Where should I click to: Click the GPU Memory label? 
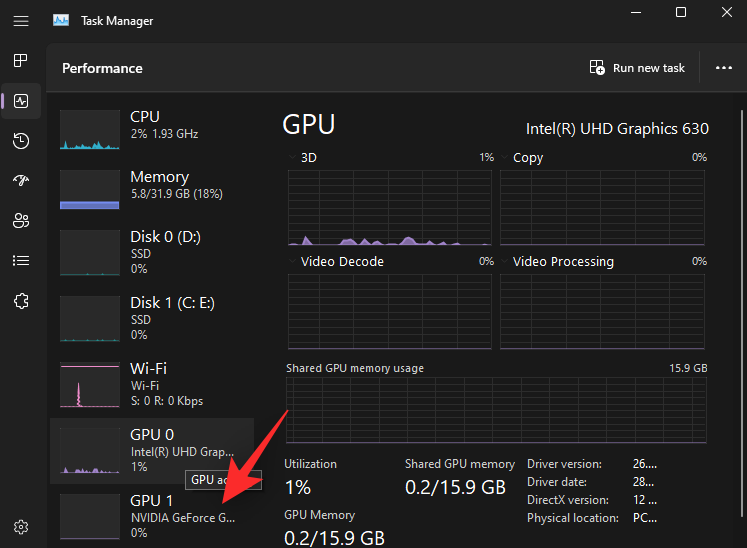[320, 515]
